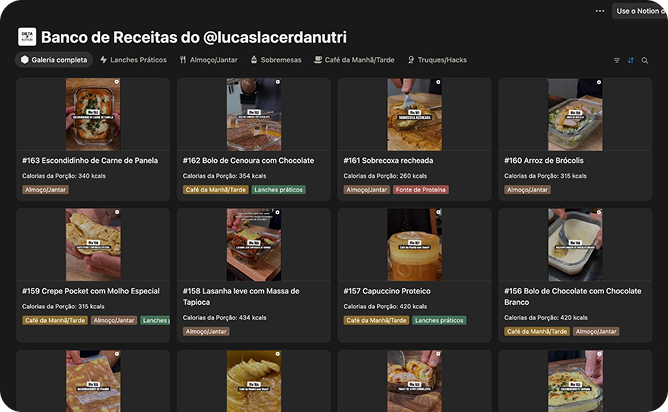Screen dimensions: 668x412
Task: Switch to Galeria completa view
Action: click(54, 60)
